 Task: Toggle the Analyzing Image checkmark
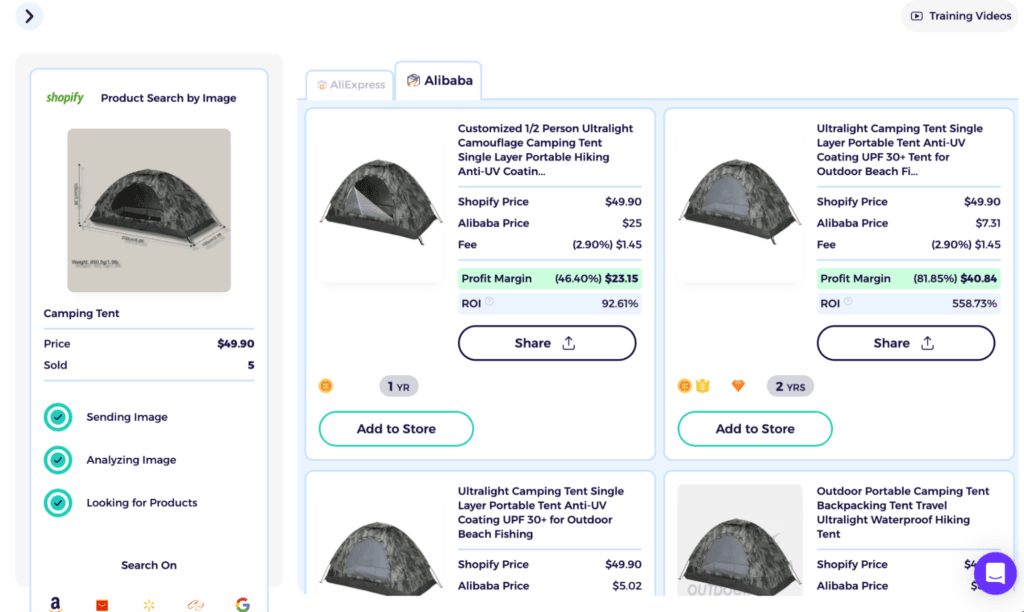pyautogui.click(x=57, y=460)
